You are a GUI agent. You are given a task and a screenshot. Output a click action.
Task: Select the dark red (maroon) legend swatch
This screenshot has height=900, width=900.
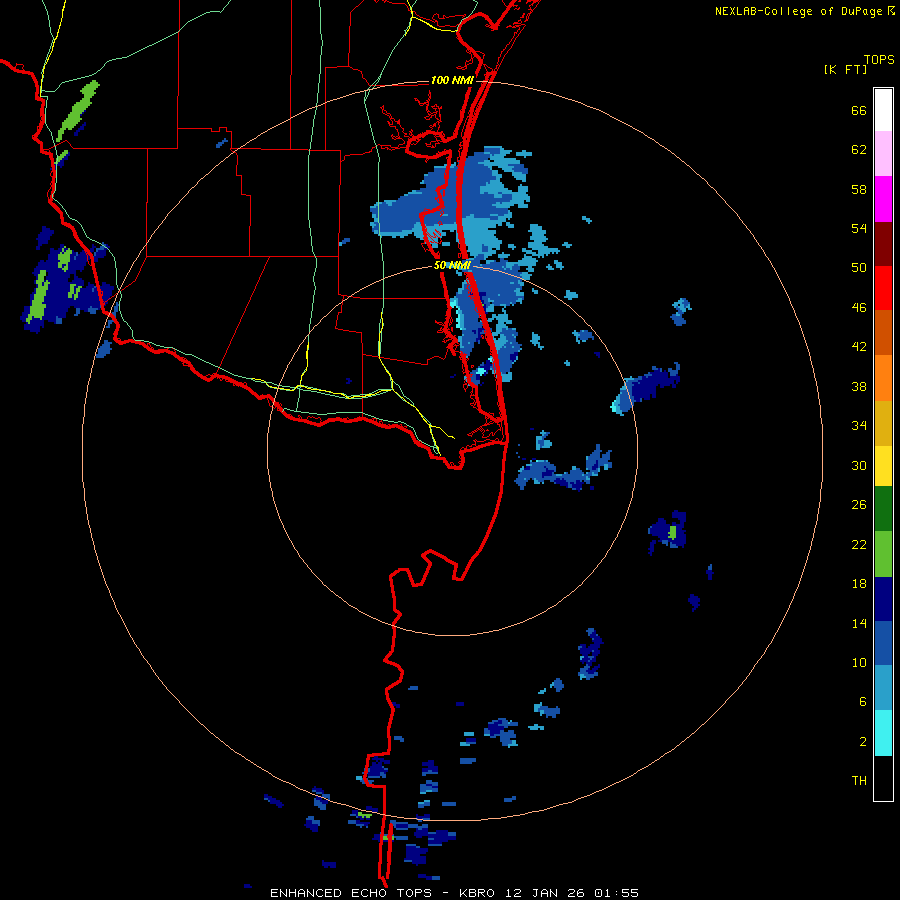(883, 243)
